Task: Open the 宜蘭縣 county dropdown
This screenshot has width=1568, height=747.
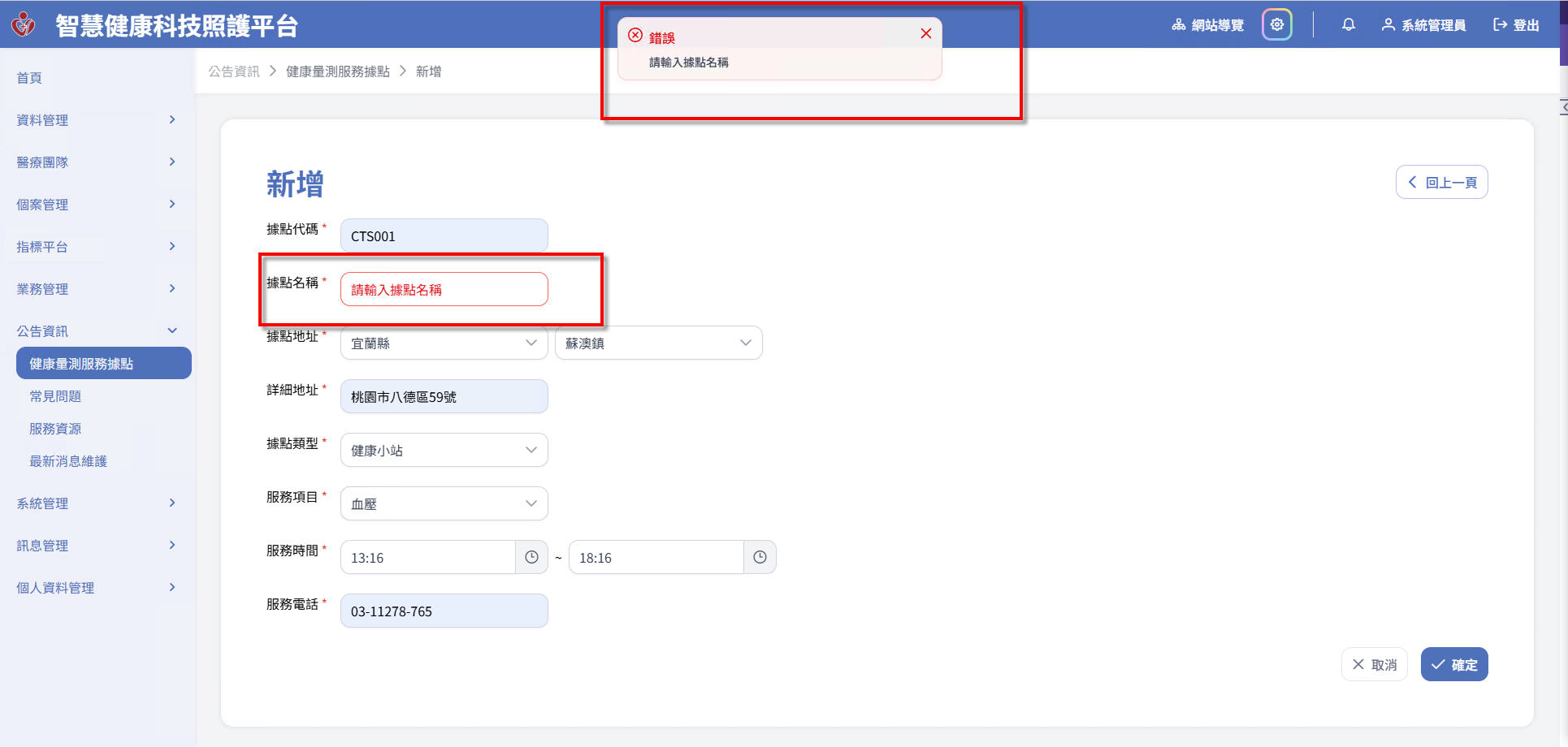Action: [x=444, y=343]
